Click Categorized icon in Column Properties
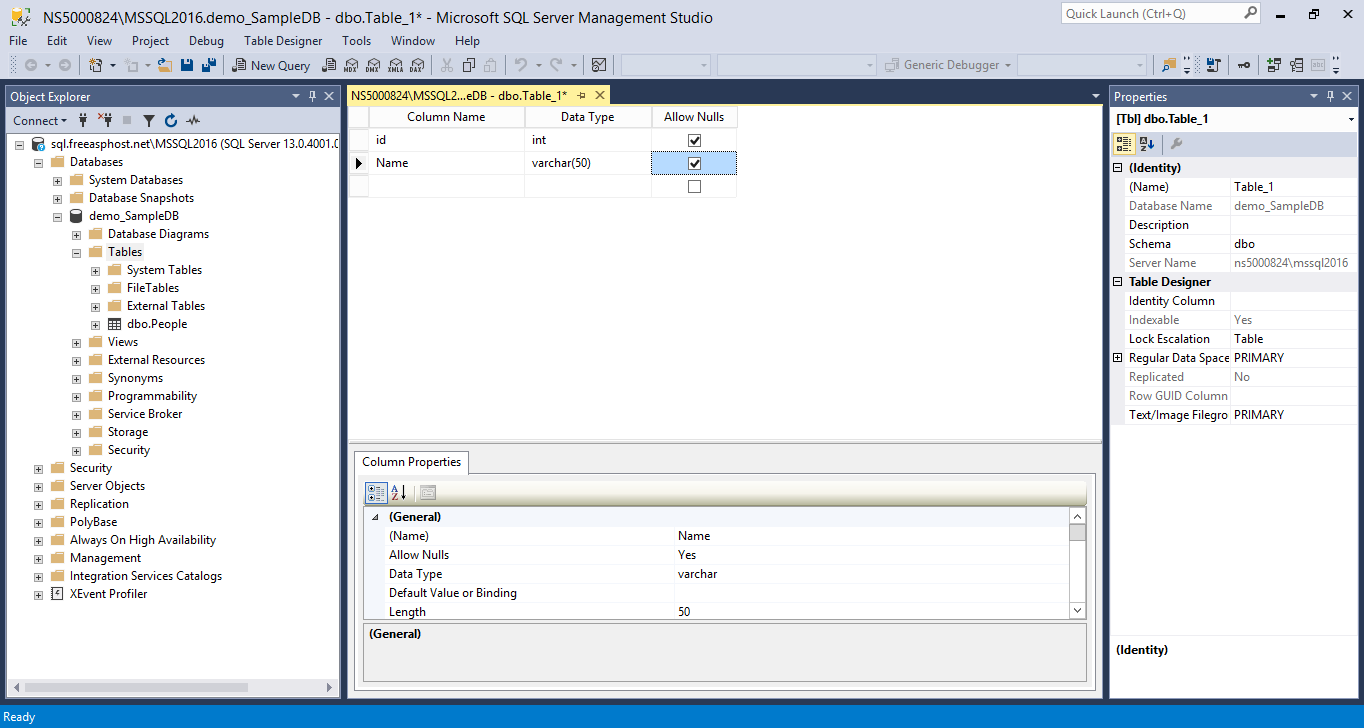Image resolution: width=1364 pixels, height=728 pixels. tap(376, 492)
